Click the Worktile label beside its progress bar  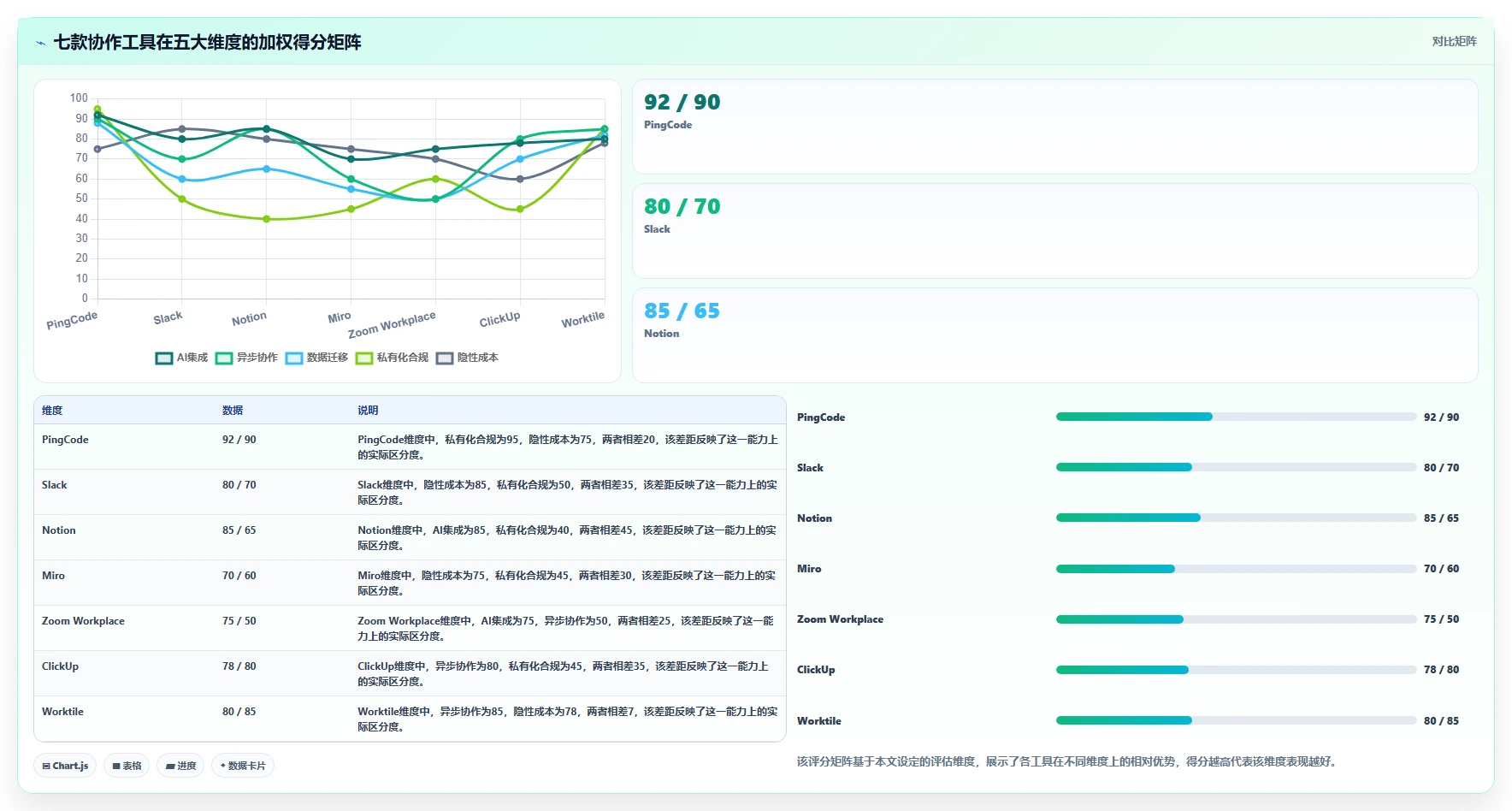(x=818, y=721)
